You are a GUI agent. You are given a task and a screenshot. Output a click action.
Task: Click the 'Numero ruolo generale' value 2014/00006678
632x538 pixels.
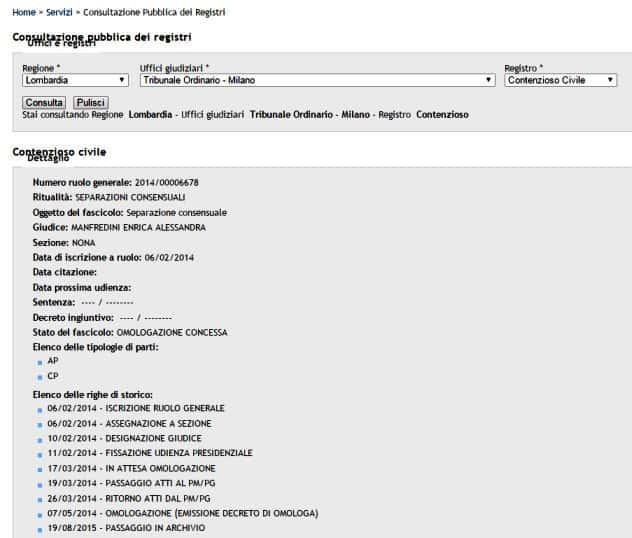pos(166,183)
